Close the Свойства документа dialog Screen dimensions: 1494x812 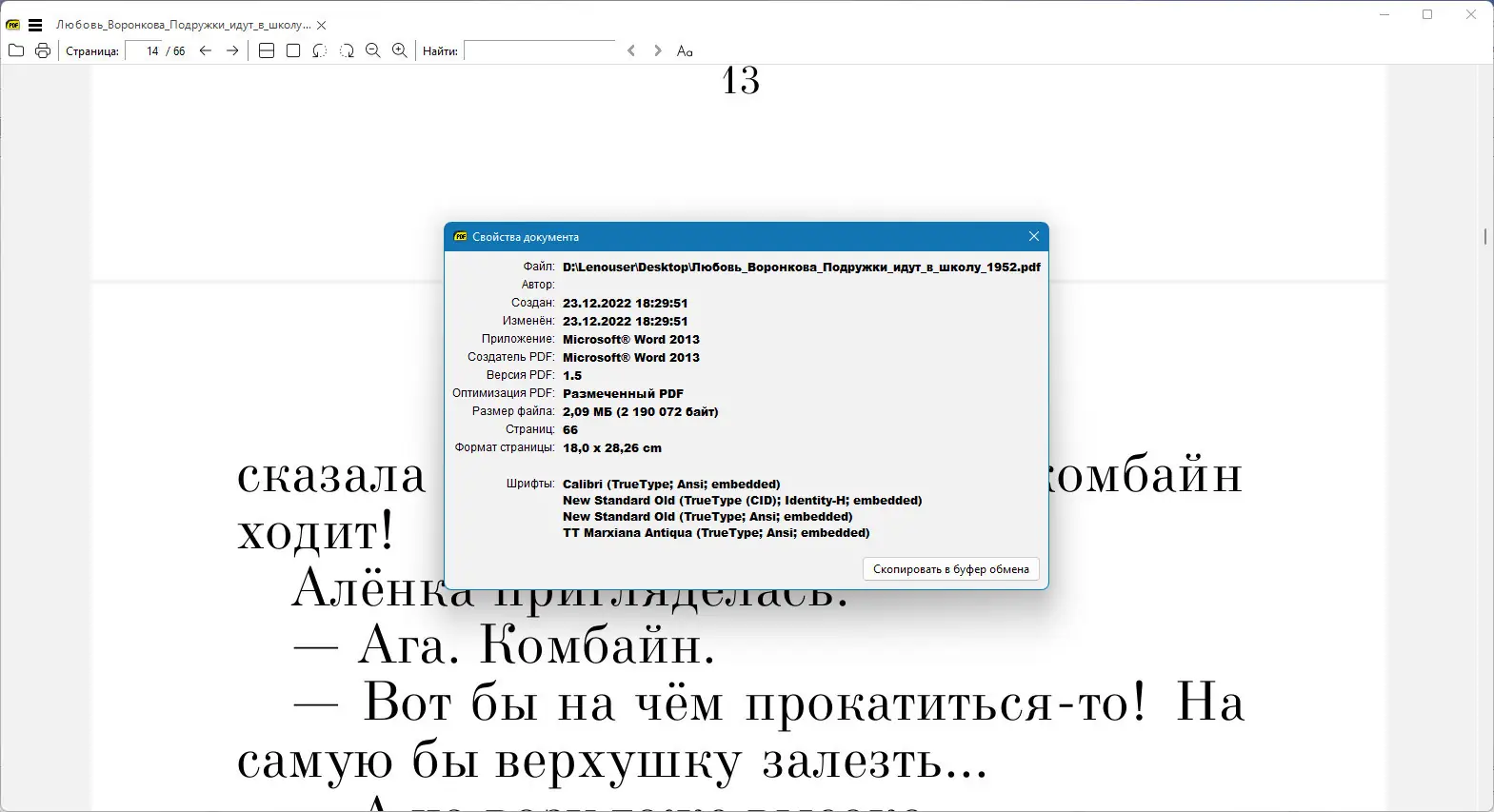1034,236
